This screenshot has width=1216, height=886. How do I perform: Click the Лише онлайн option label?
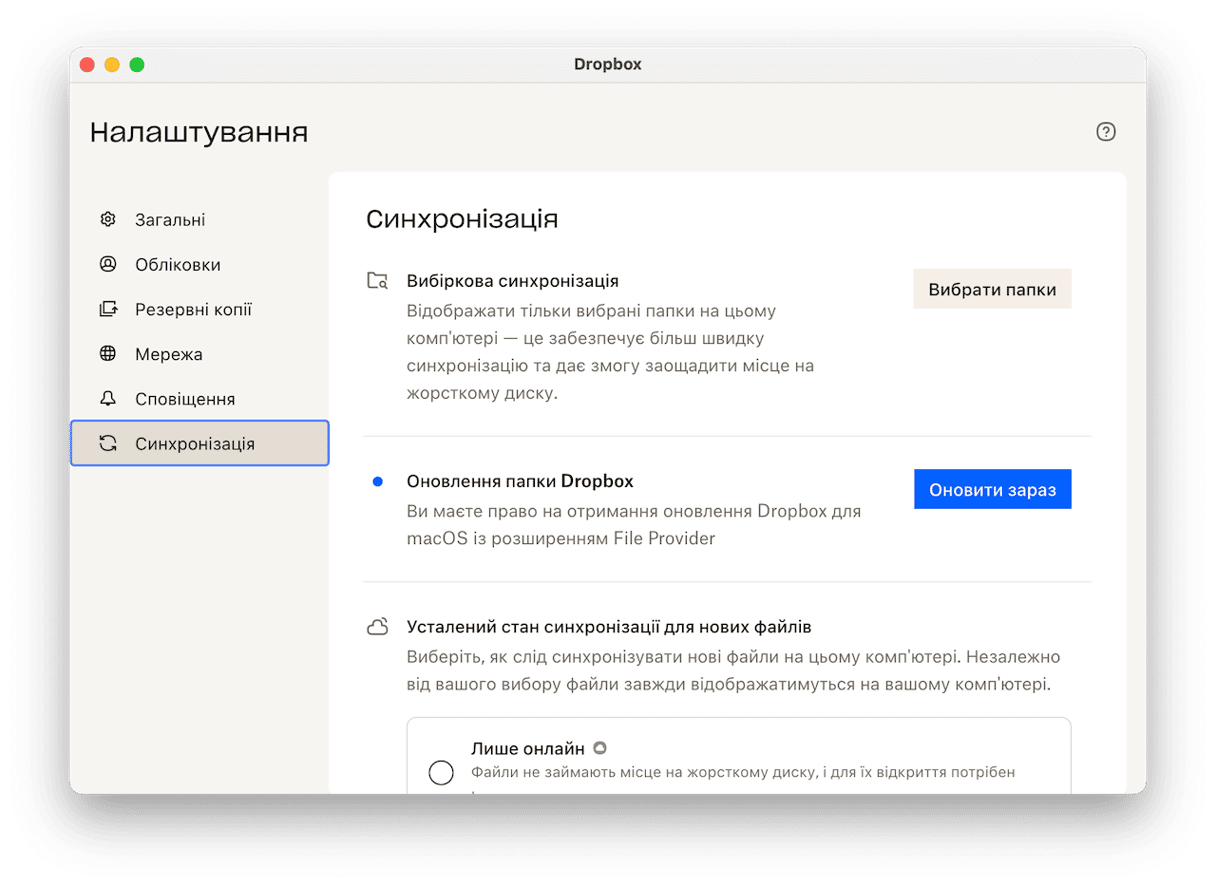coord(528,748)
